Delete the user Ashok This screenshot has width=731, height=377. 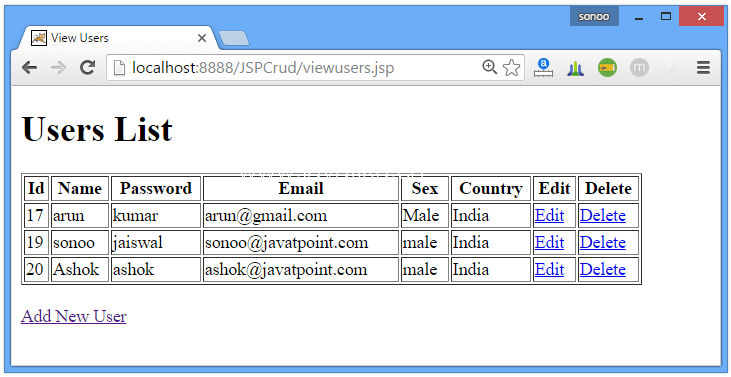pos(602,269)
